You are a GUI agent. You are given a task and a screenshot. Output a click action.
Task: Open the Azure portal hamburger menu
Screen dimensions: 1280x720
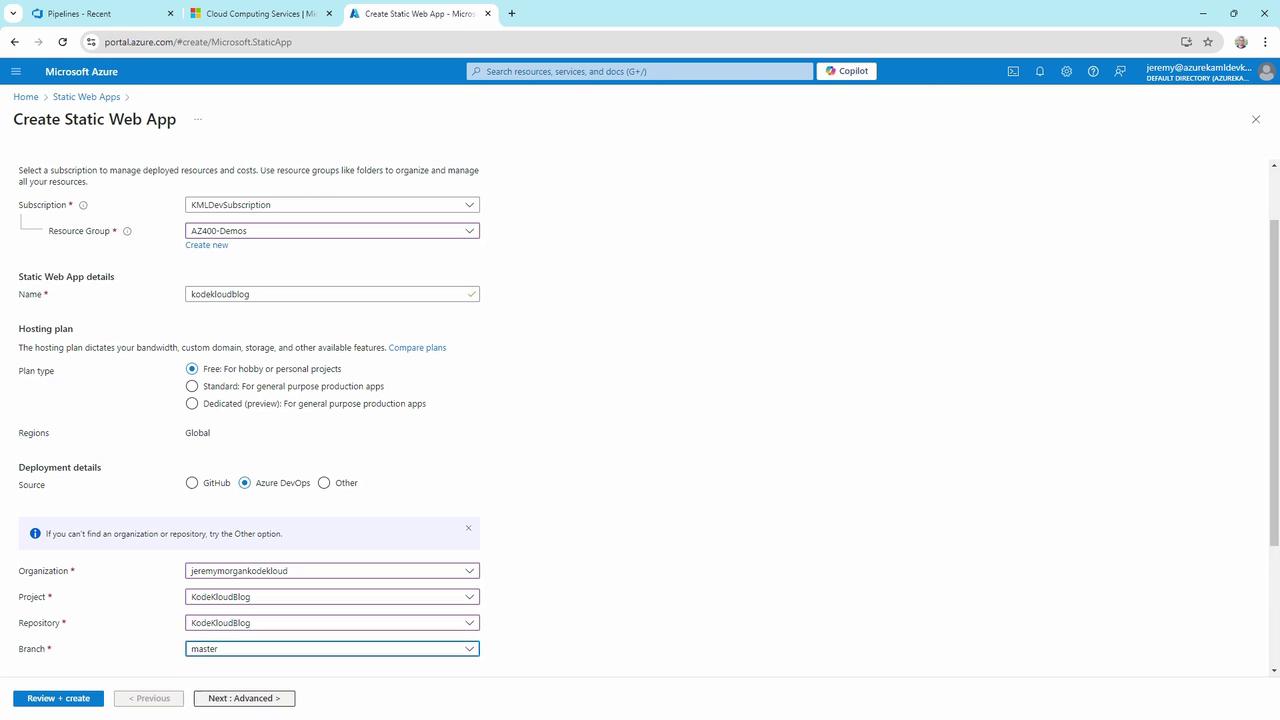coord(16,71)
